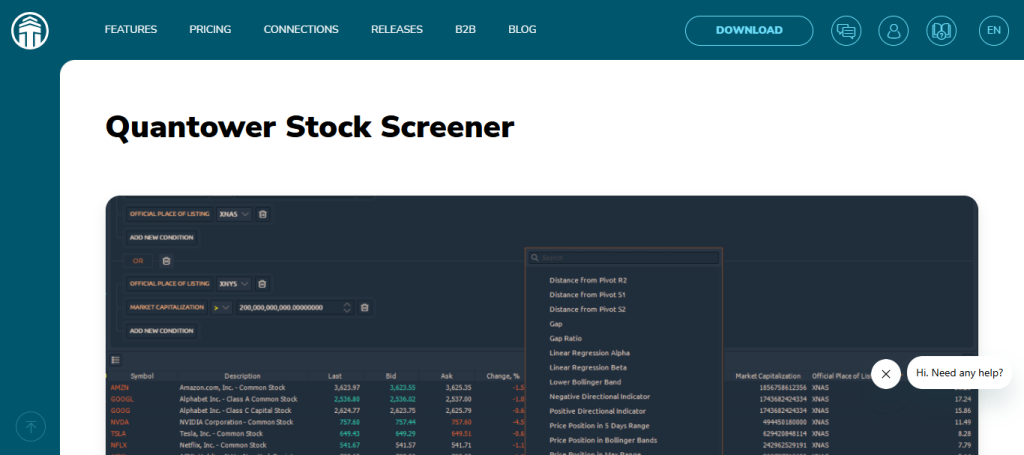
Task: Open the BLOG page
Action: point(522,29)
